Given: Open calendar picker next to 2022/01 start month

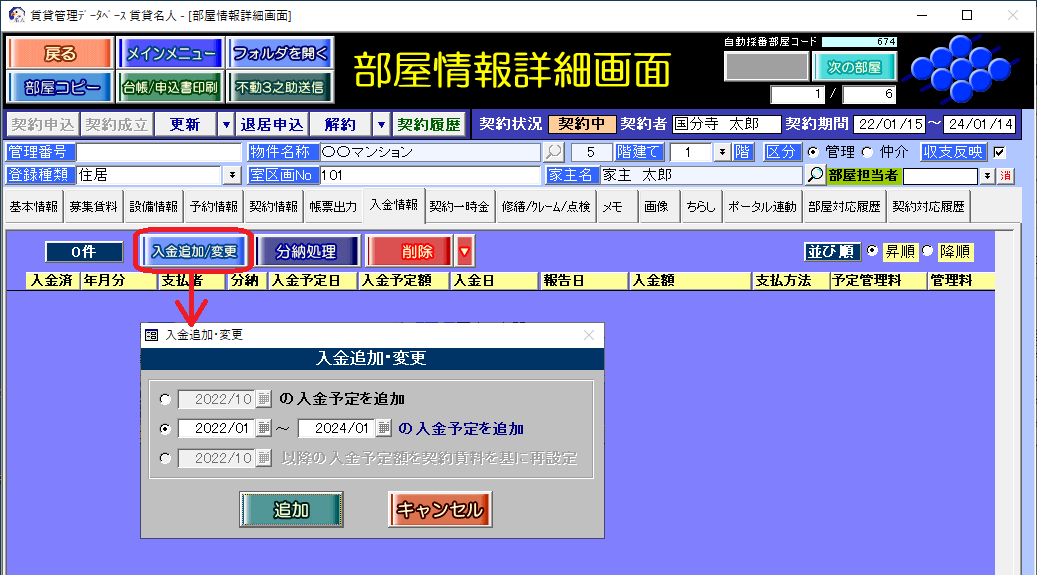Looking at the screenshot, I should [264, 429].
